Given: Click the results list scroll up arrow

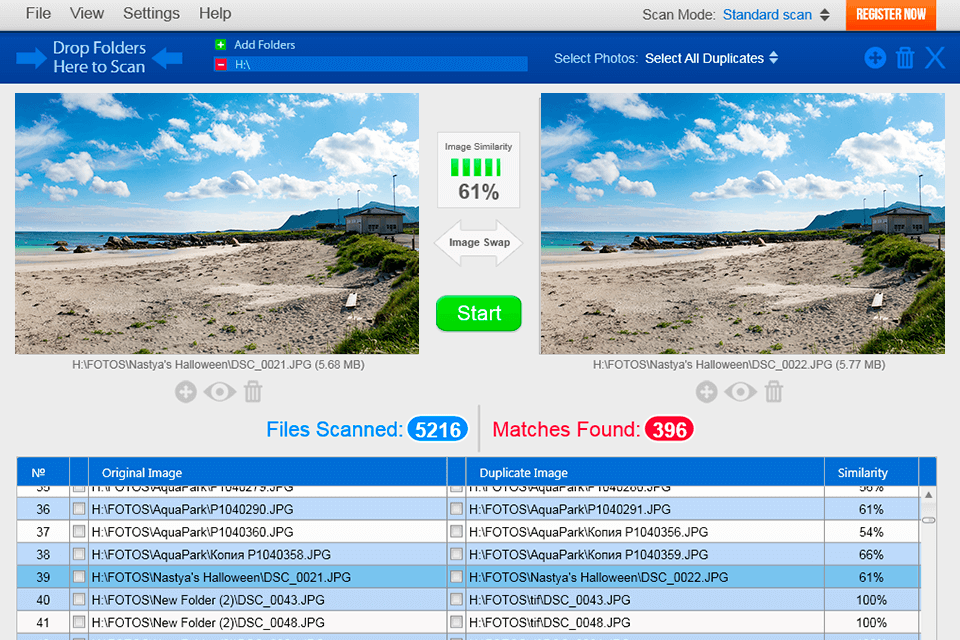Looking at the screenshot, I should [x=928, y=495].
